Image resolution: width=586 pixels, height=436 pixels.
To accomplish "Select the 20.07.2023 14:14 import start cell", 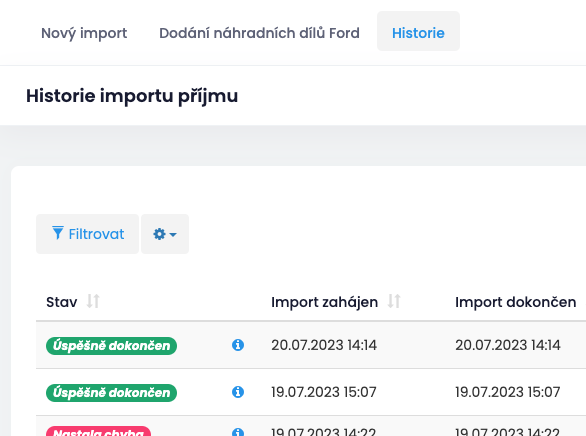I will [x=324, y=345].
